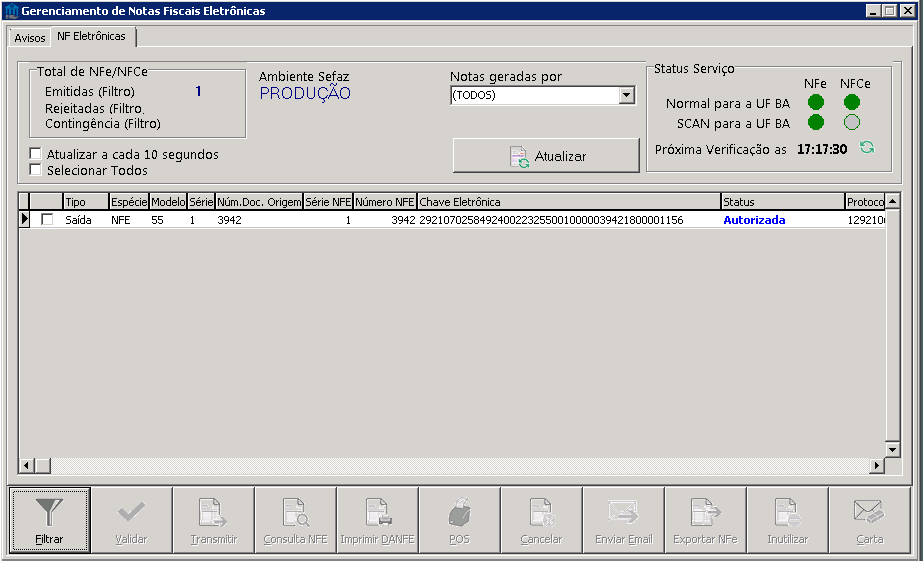
Task: Click the Enviar Email envelope button
Action: point(623,520)
